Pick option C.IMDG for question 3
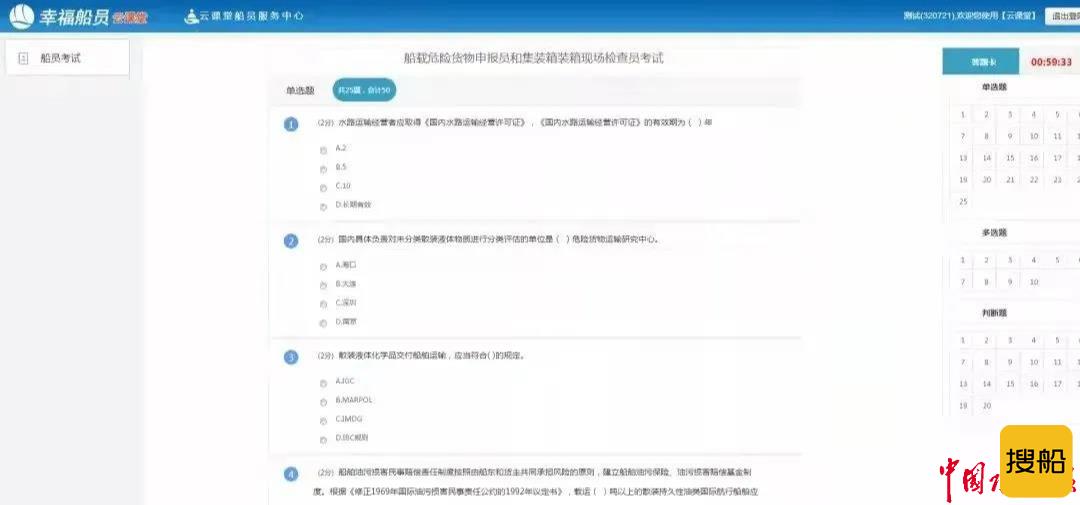Screen dimensions: 1080x505 coord(324,420)
